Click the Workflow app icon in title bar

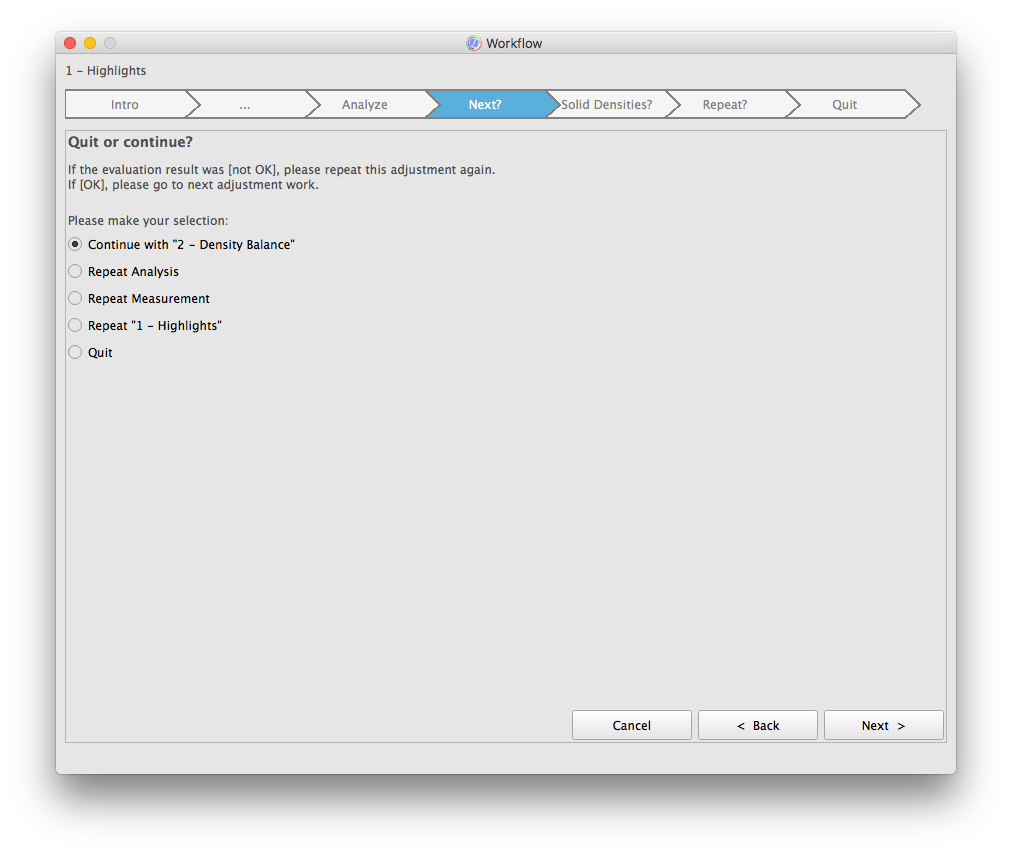pyautogui.click(x=474, y=43)
